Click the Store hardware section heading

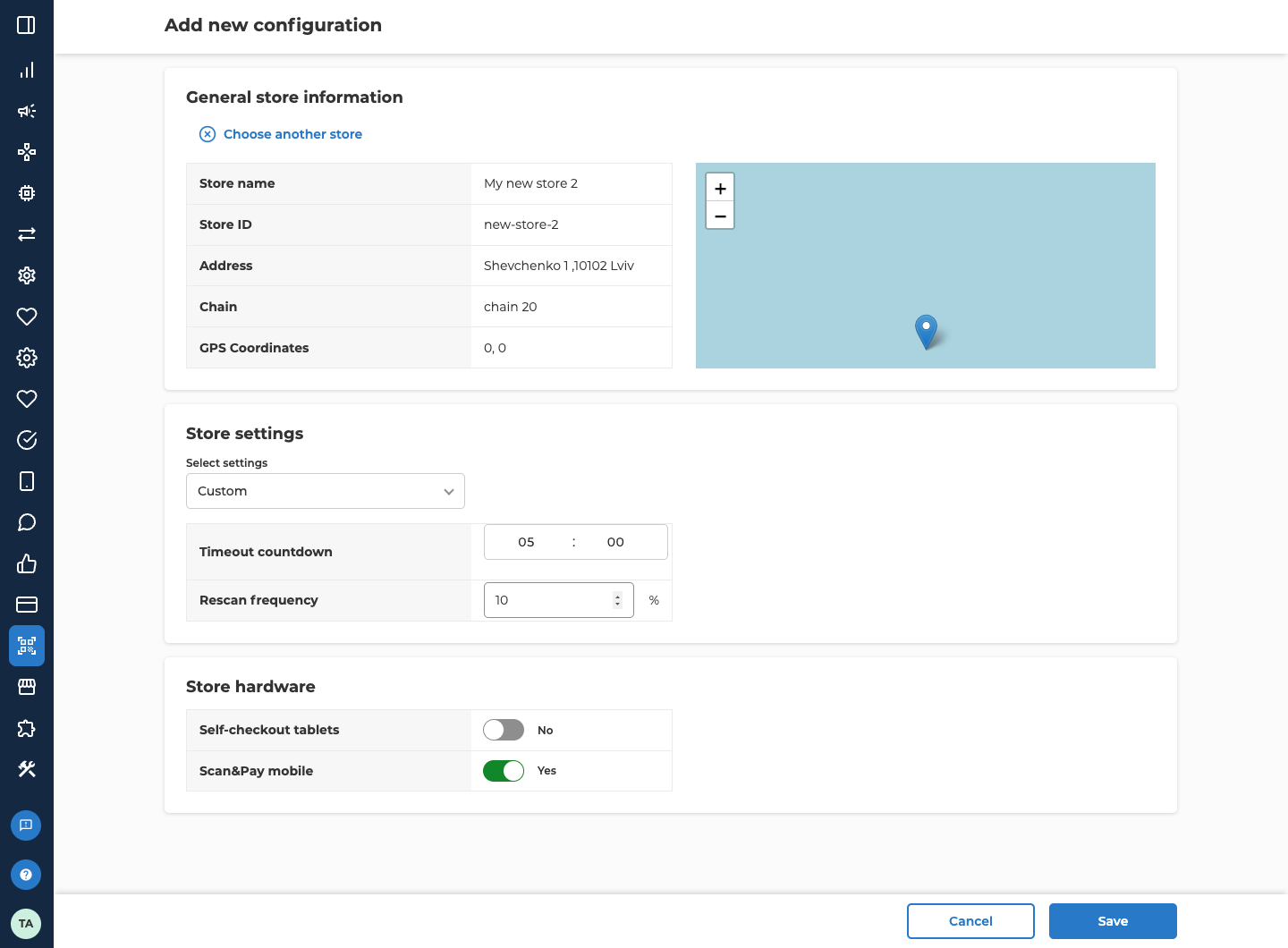[x=250, y=687]
